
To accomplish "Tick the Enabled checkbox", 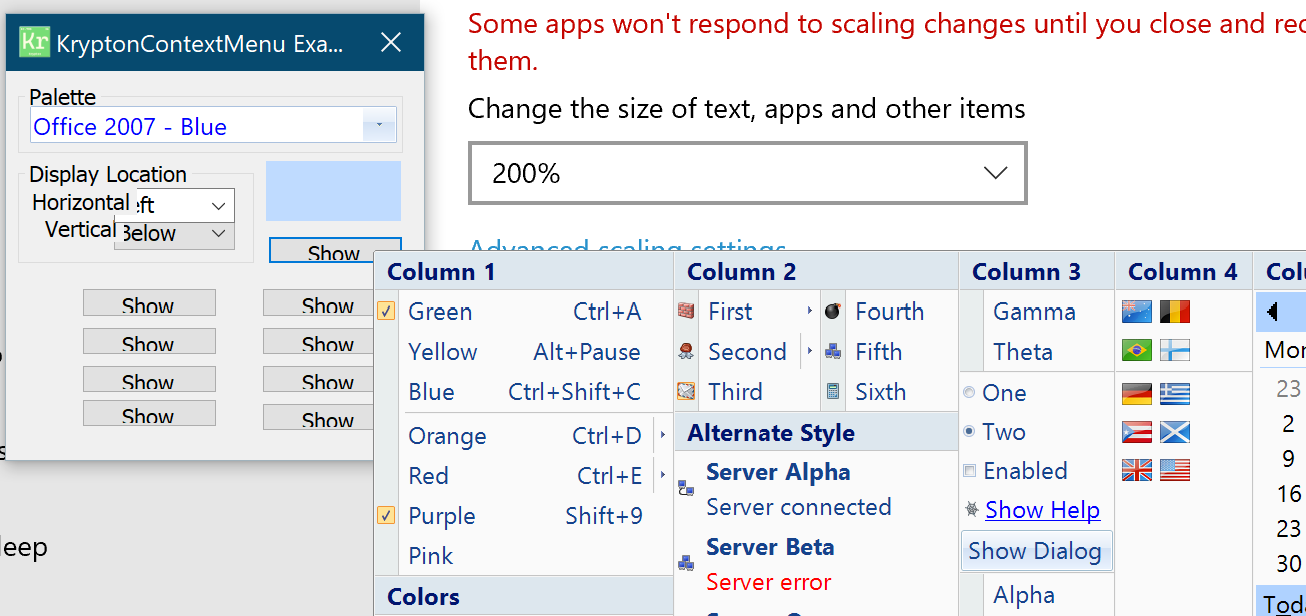I will 969,471.
